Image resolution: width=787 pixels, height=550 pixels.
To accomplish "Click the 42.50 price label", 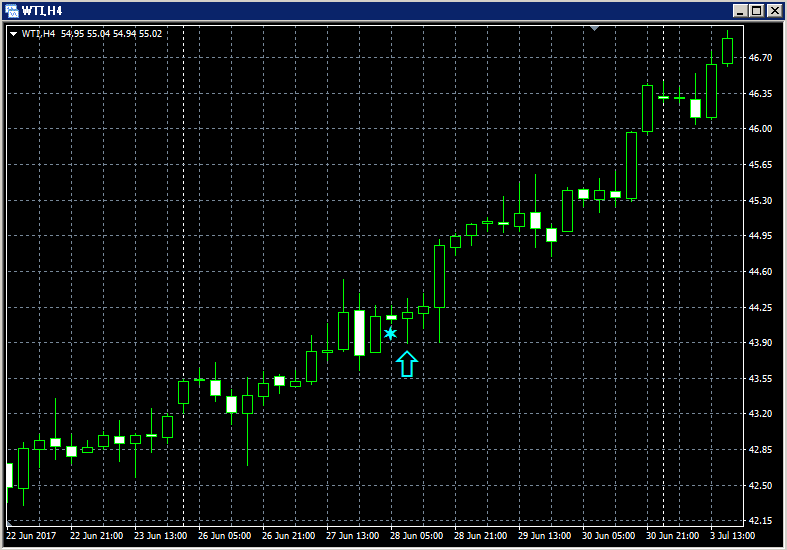I will 760,485.
